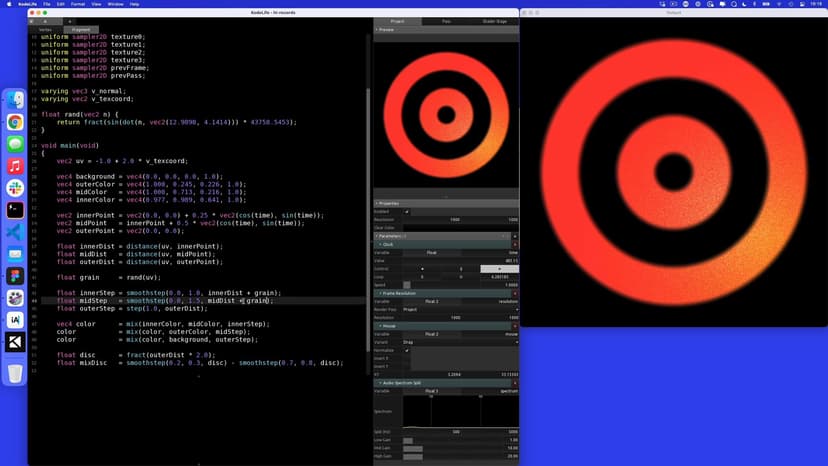Select the Pass tab in right panel
The height and width of the screenshot is (466, 828).
point(446,21)
